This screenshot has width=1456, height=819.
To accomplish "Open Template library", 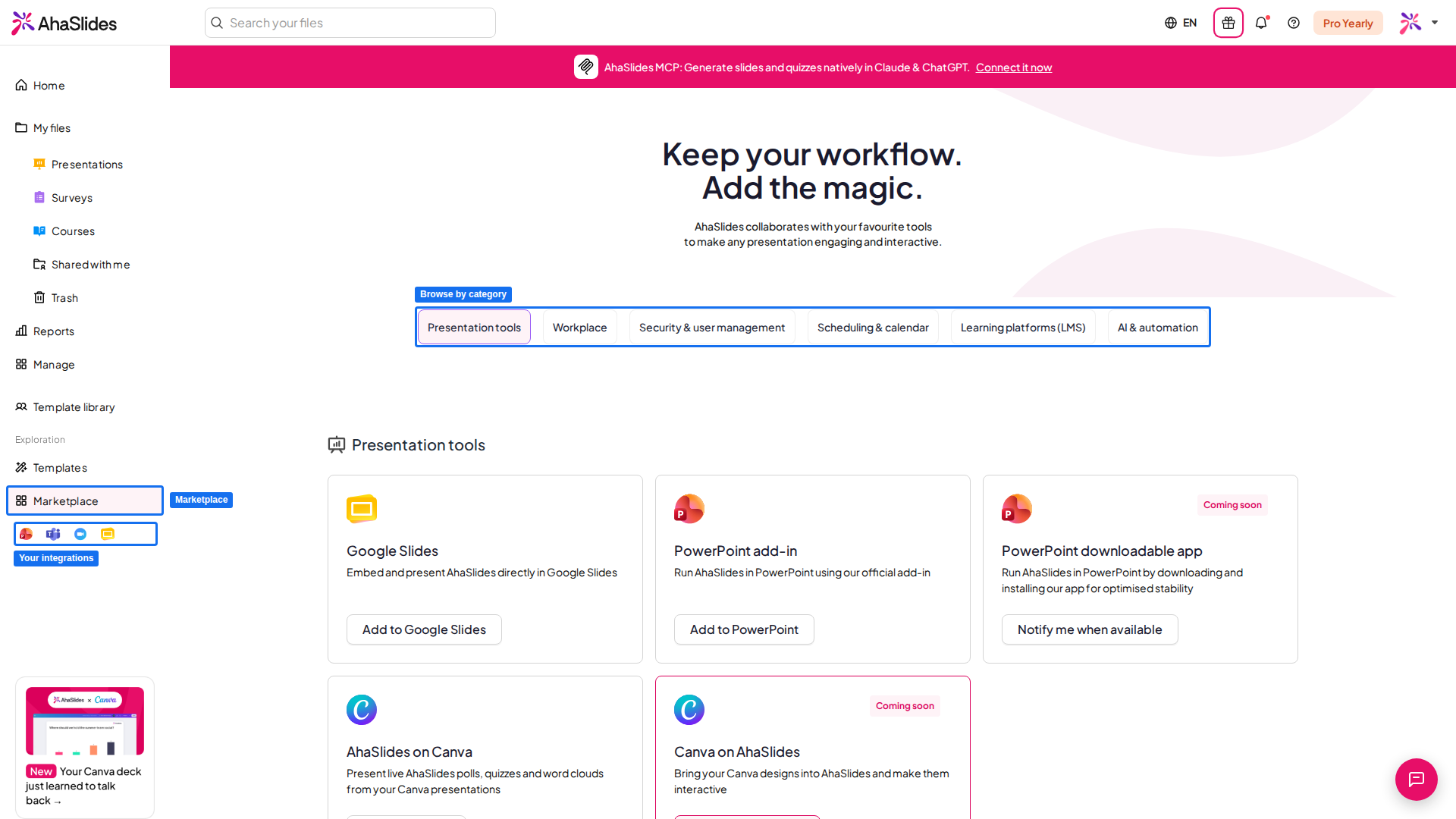I will [x=85, y=407].
